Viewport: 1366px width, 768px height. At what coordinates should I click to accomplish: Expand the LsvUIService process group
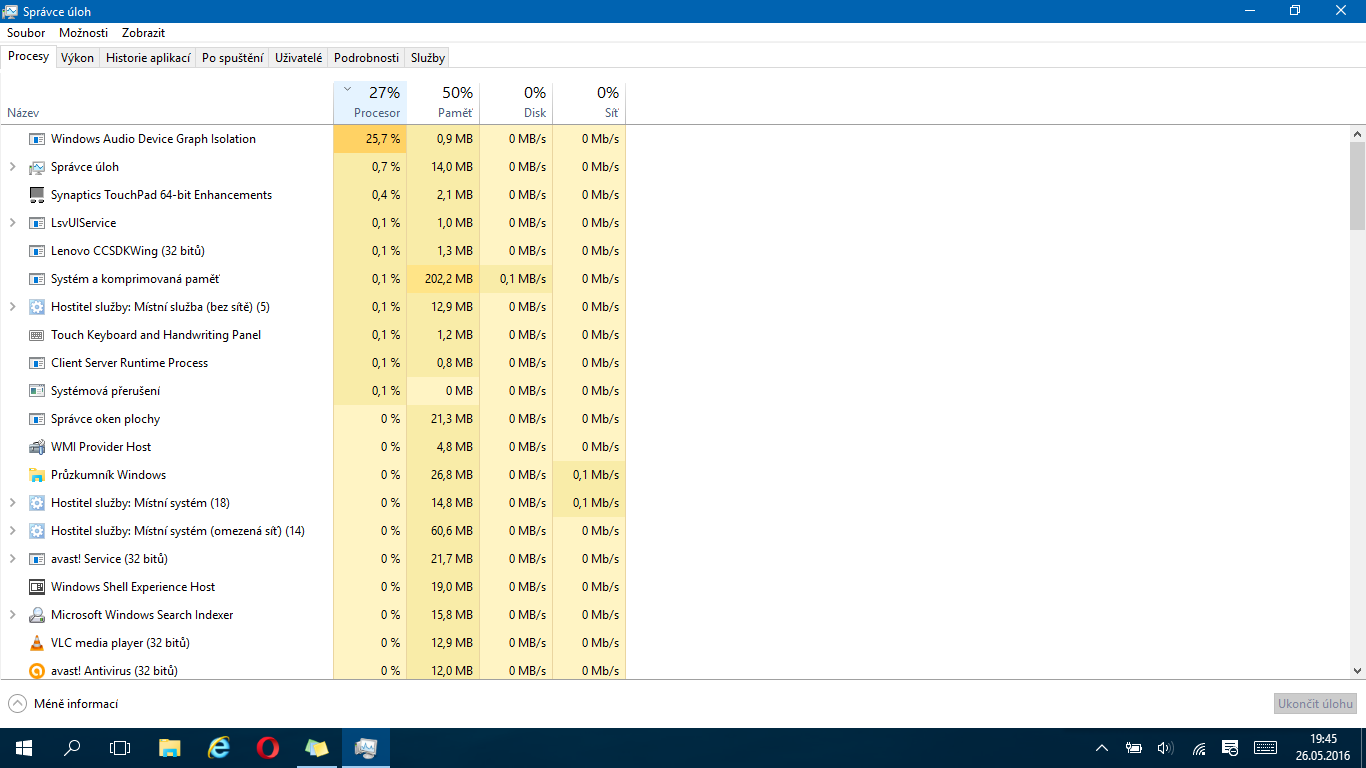click(x=13, y=223)
